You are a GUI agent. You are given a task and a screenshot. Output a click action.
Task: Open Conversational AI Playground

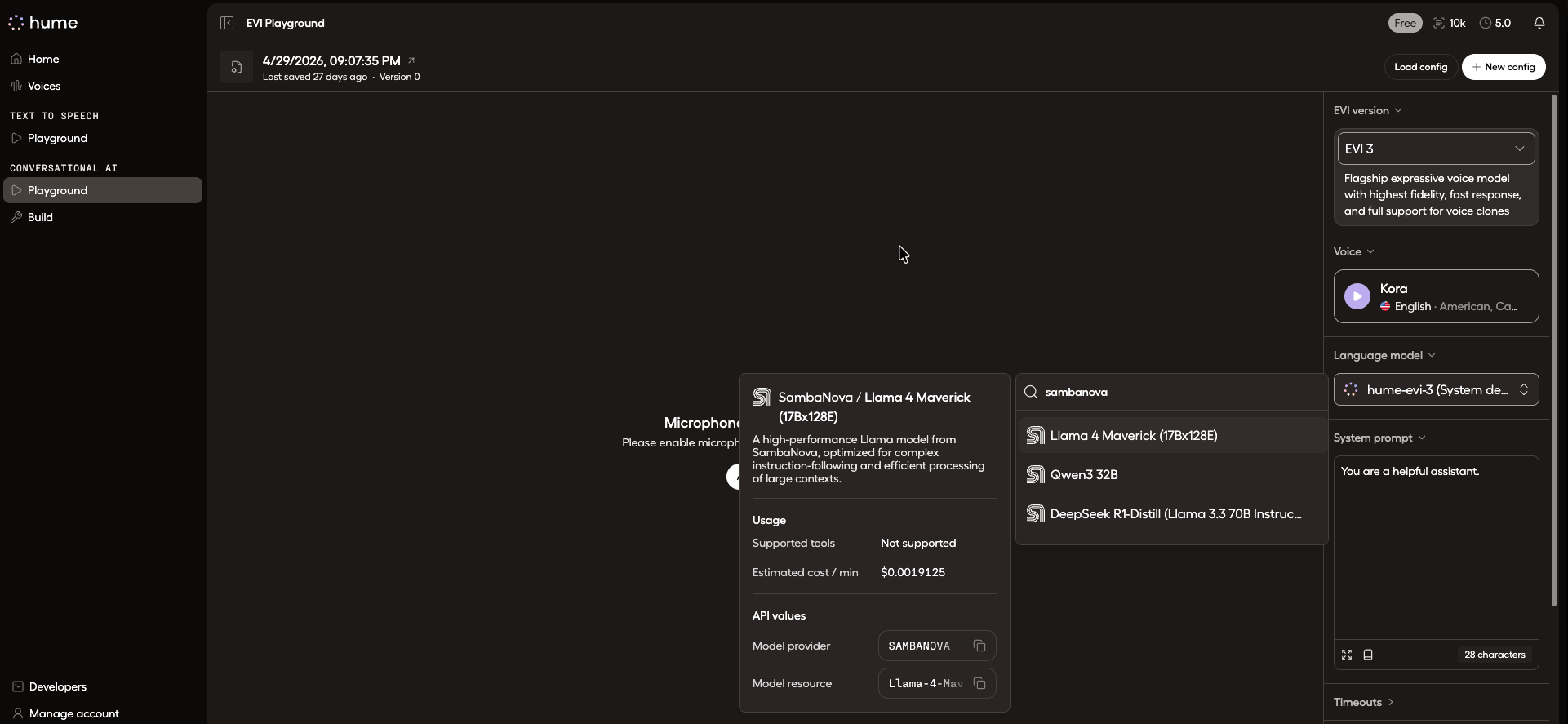[103, 190]
